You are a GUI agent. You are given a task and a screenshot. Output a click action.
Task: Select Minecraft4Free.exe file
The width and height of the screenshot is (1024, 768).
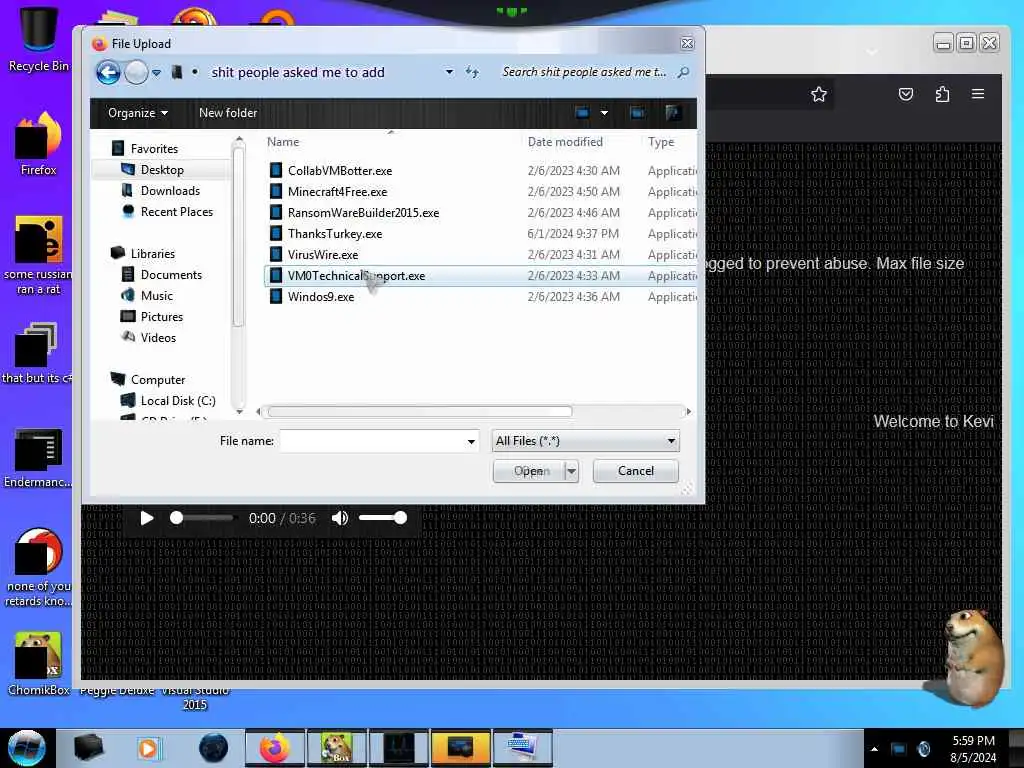pyautogui.click(x=337, y=191)
